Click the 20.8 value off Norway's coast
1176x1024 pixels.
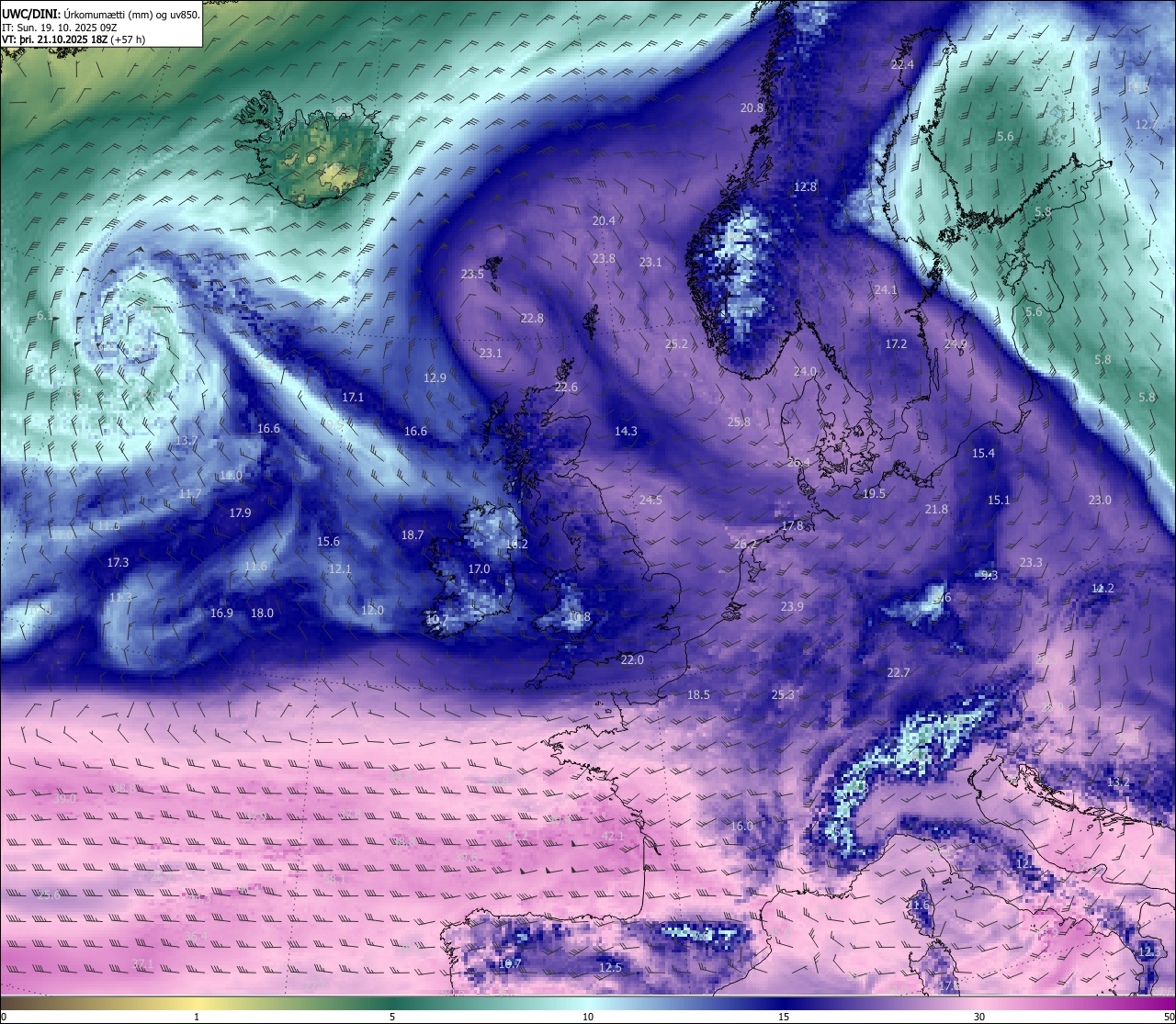(x=752, y=107)
